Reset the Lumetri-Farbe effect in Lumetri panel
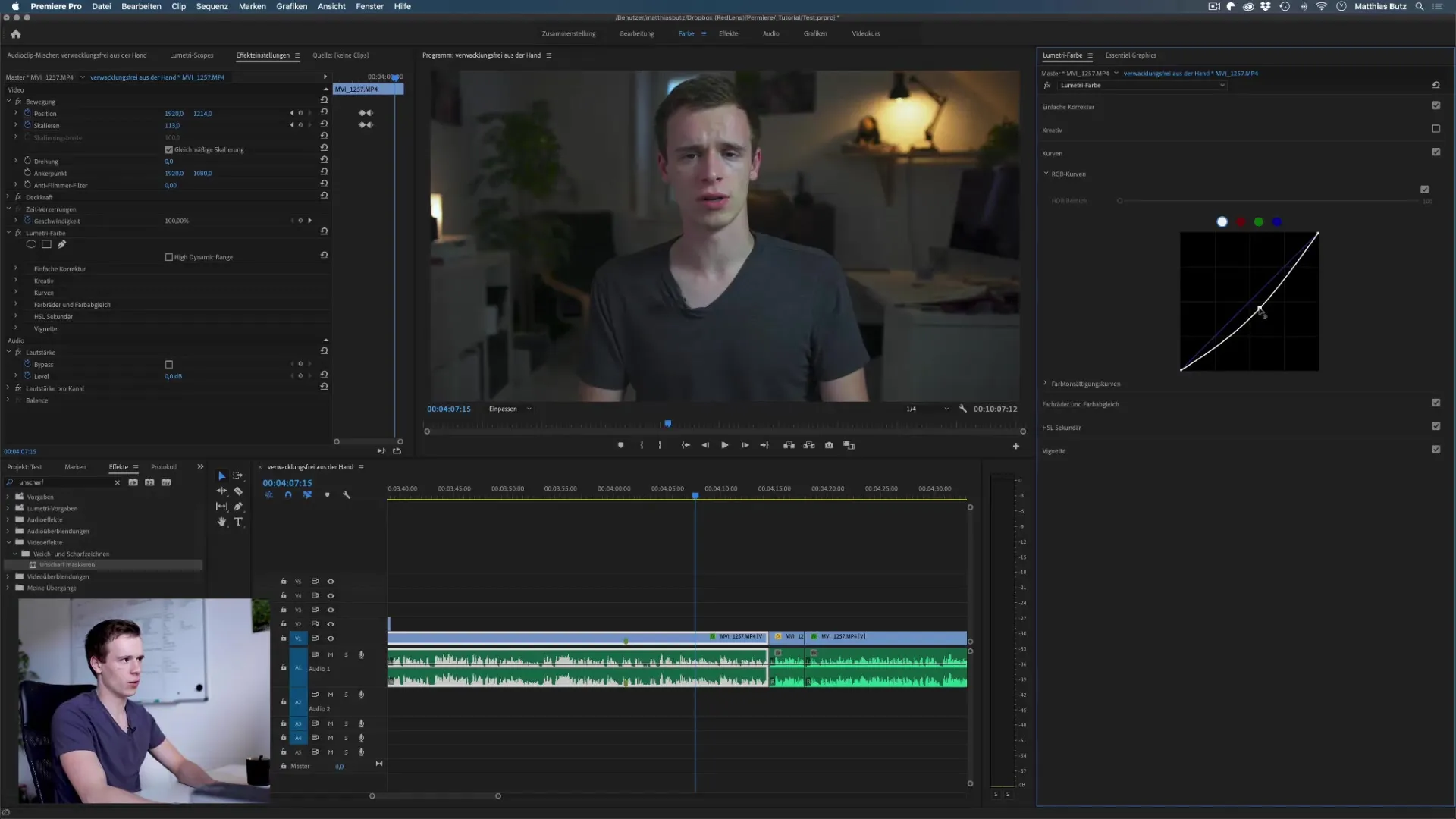The width and height of the screenshot is (1456, 819). click(x=1436, y=85)
